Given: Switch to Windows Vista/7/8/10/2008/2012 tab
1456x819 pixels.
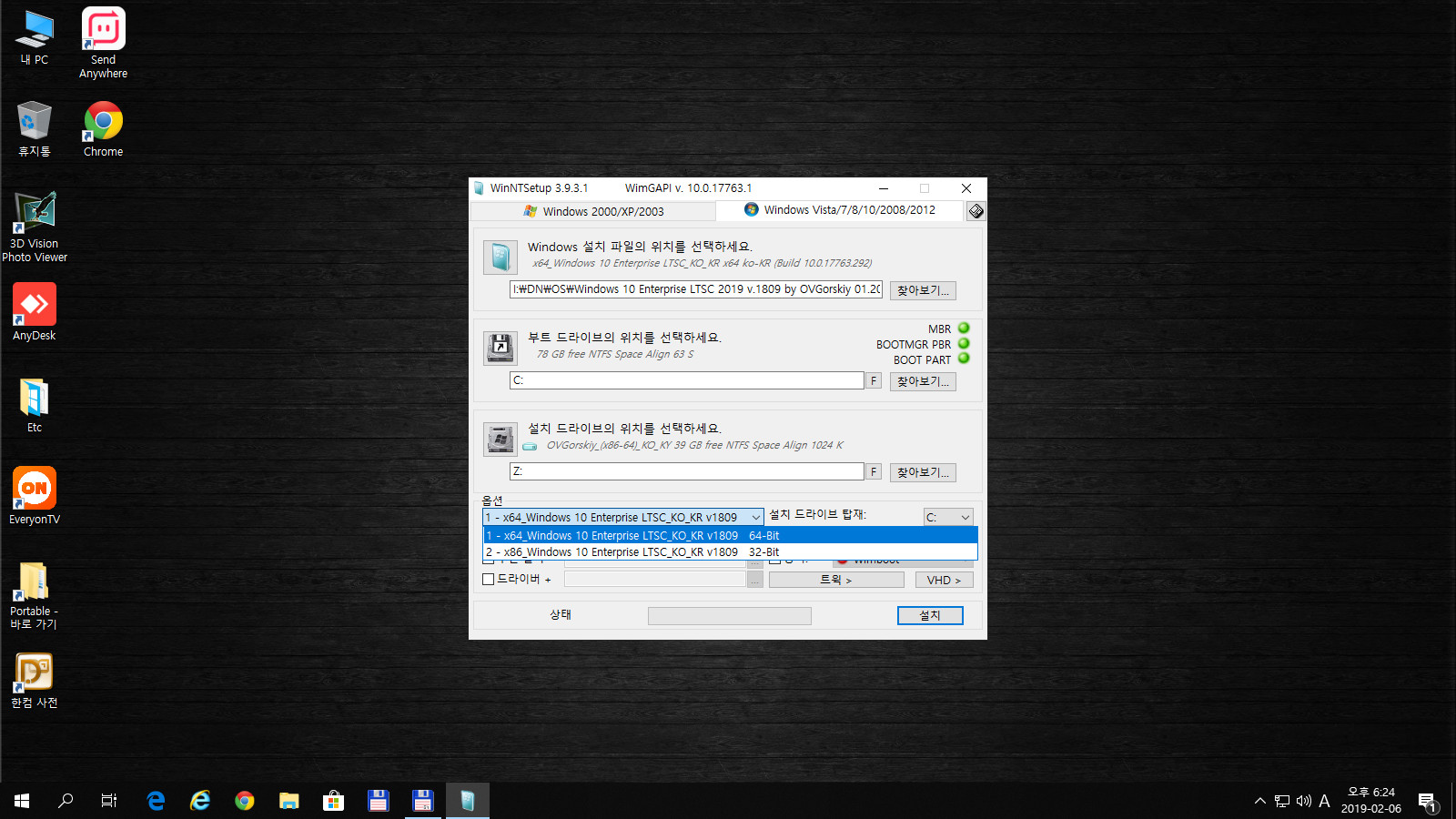Looking at the screenshot, I should pos(839,210).
